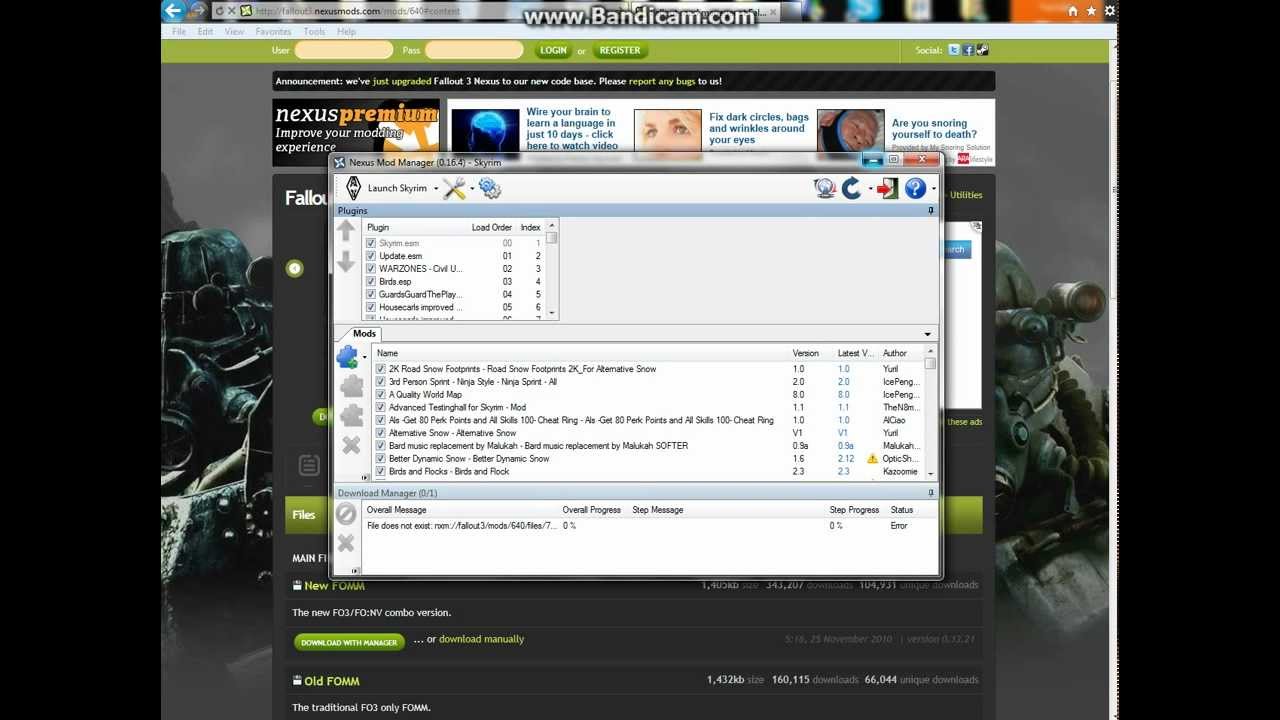Click the browser home icon

pos(1073,11)
